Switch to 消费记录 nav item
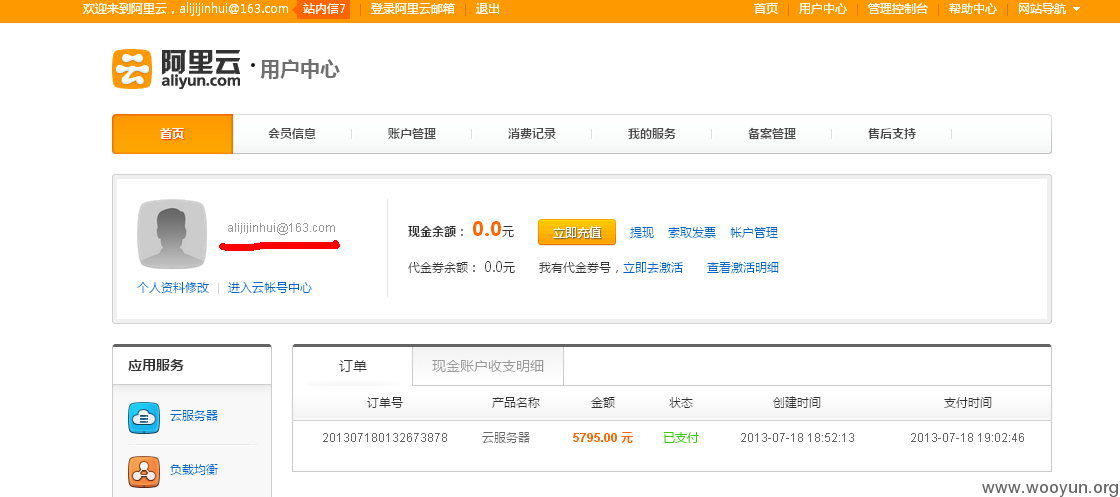The image size is (1120, 497). click(531, 134)
